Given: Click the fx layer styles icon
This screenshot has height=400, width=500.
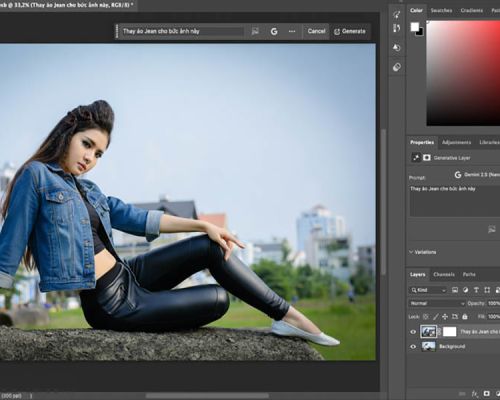Looking at the screenshot, I should [475, 394].
